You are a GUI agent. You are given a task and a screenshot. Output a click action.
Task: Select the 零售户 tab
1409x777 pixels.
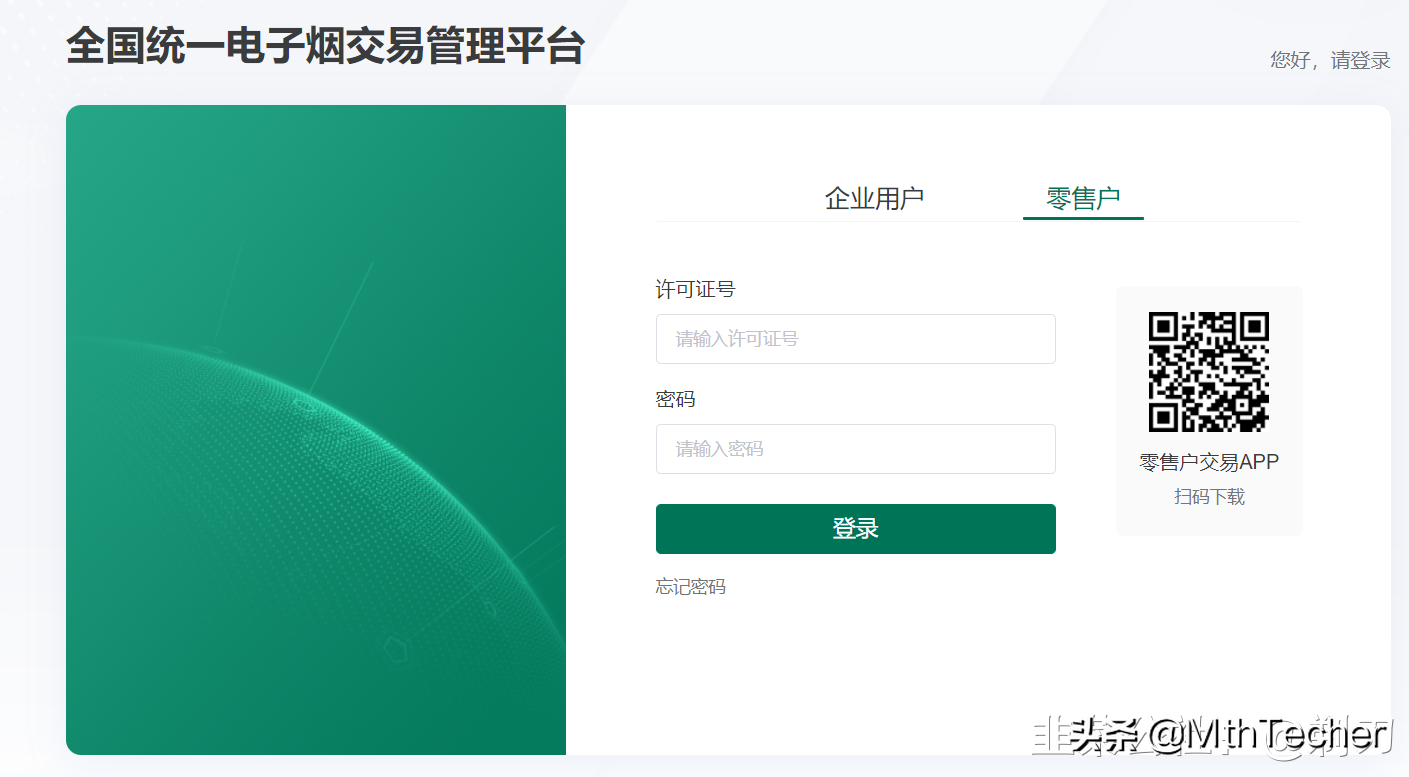click(x=1083, y=198)
